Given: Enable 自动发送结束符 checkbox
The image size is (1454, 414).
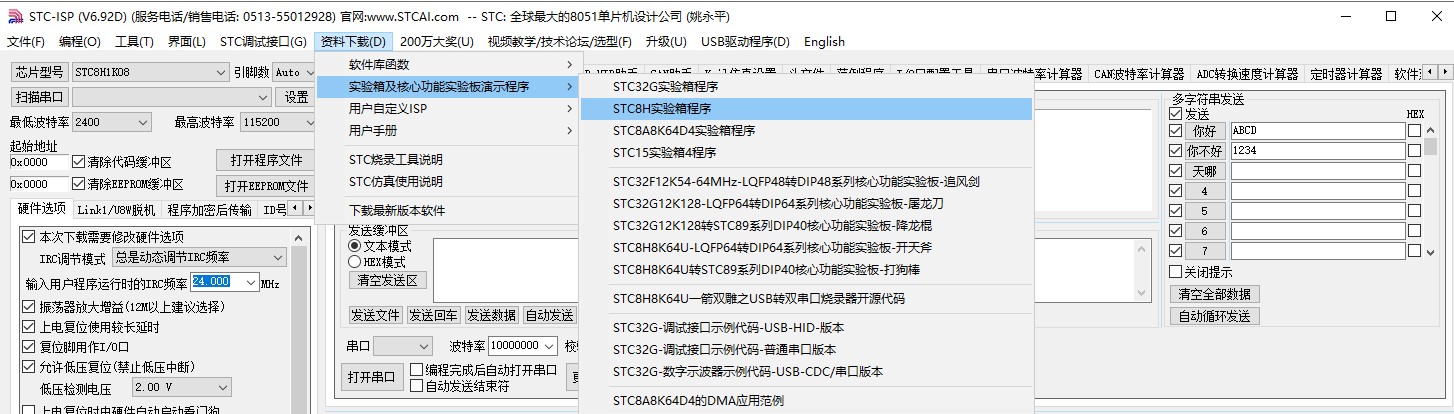Looking at the screenshot, I should click(417, 386).
